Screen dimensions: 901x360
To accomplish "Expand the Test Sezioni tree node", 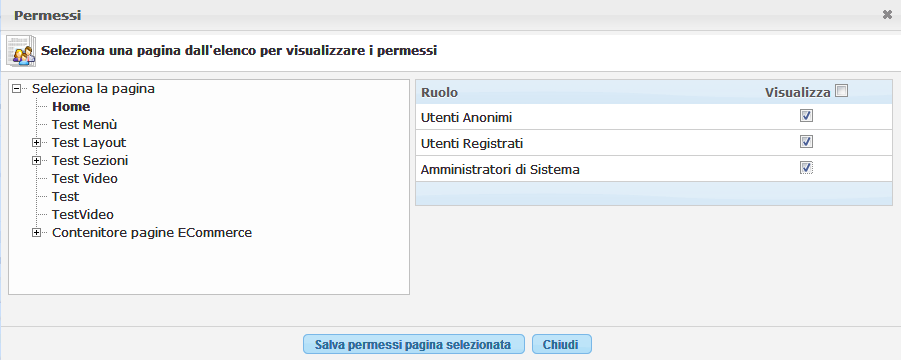I will point(36,160).
